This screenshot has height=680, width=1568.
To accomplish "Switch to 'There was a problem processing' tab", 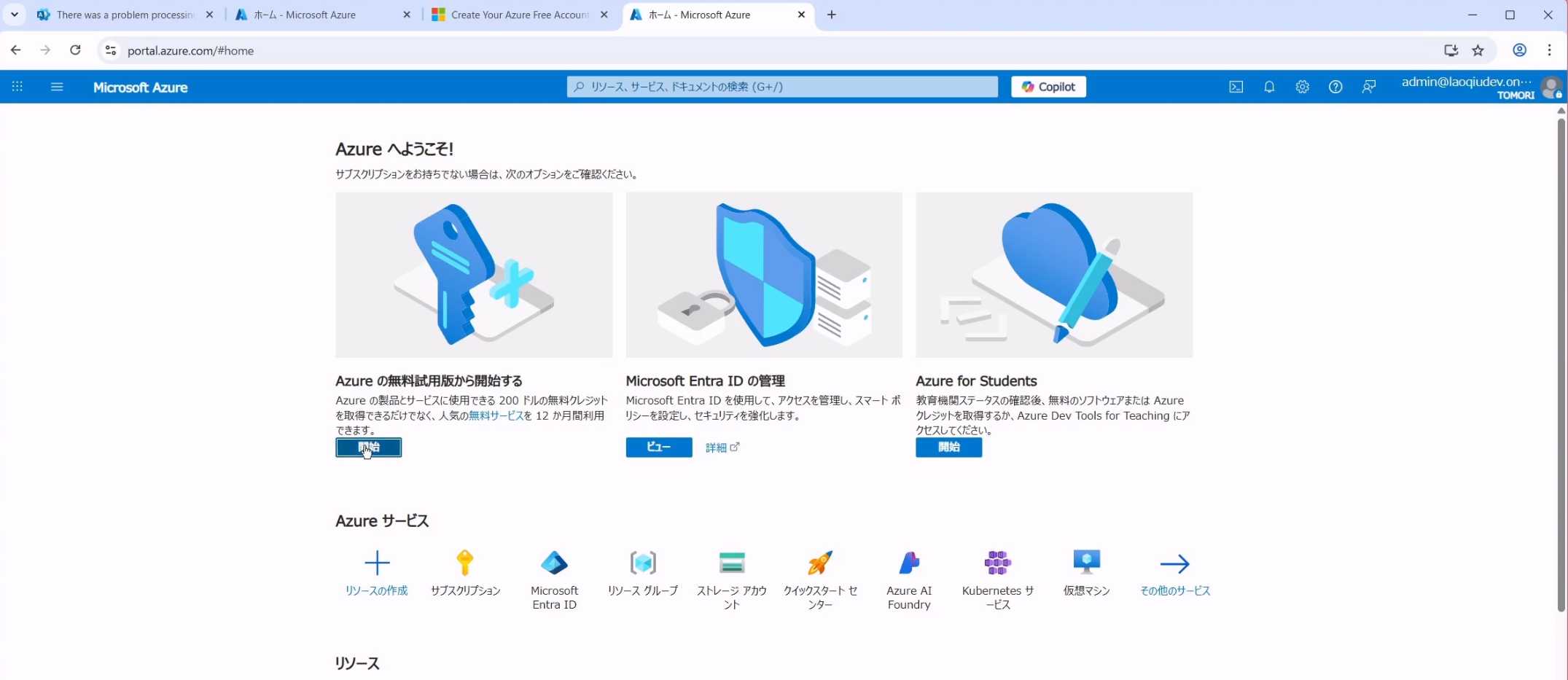I will click(124, 15).
